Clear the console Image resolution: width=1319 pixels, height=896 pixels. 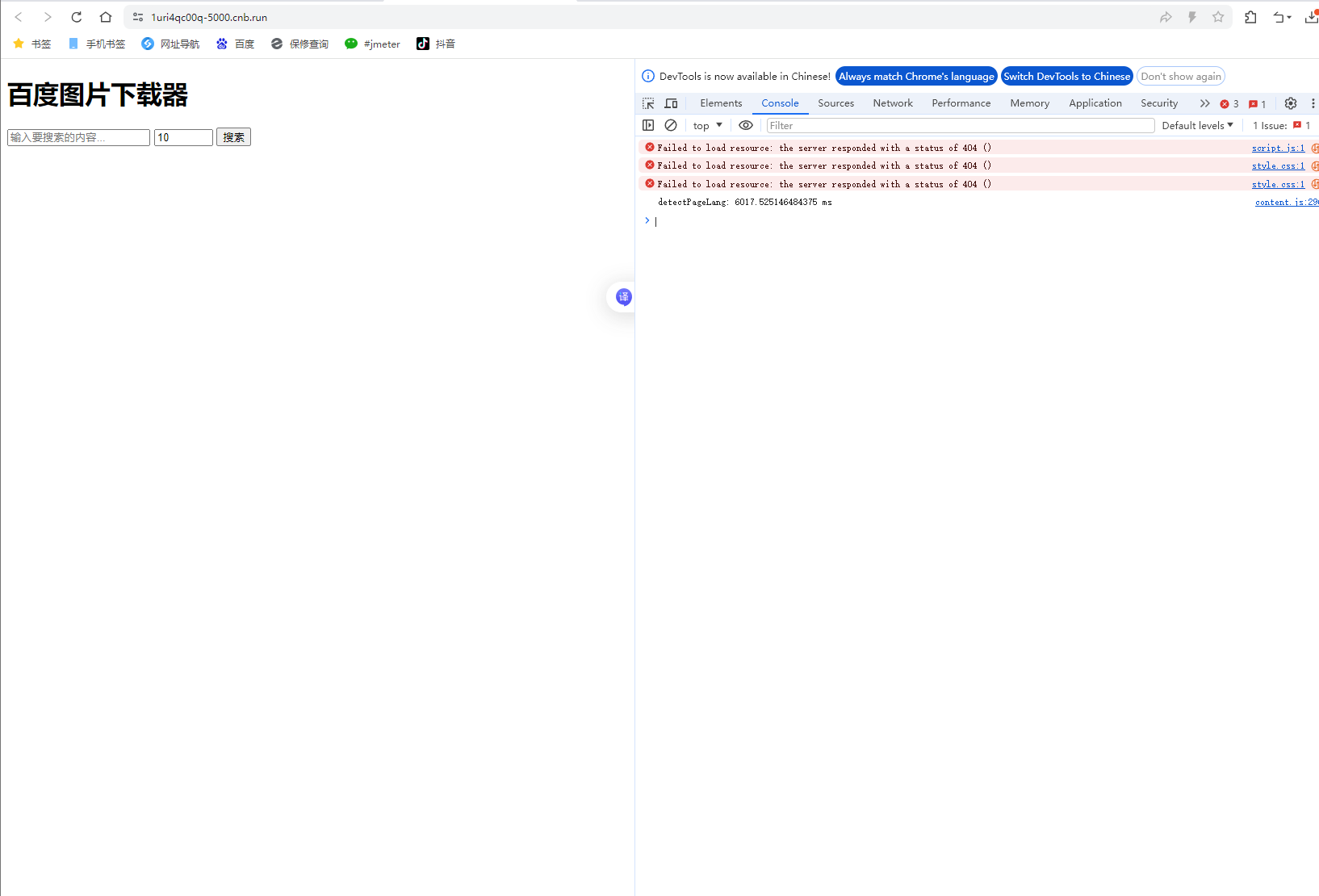[671, 125]
